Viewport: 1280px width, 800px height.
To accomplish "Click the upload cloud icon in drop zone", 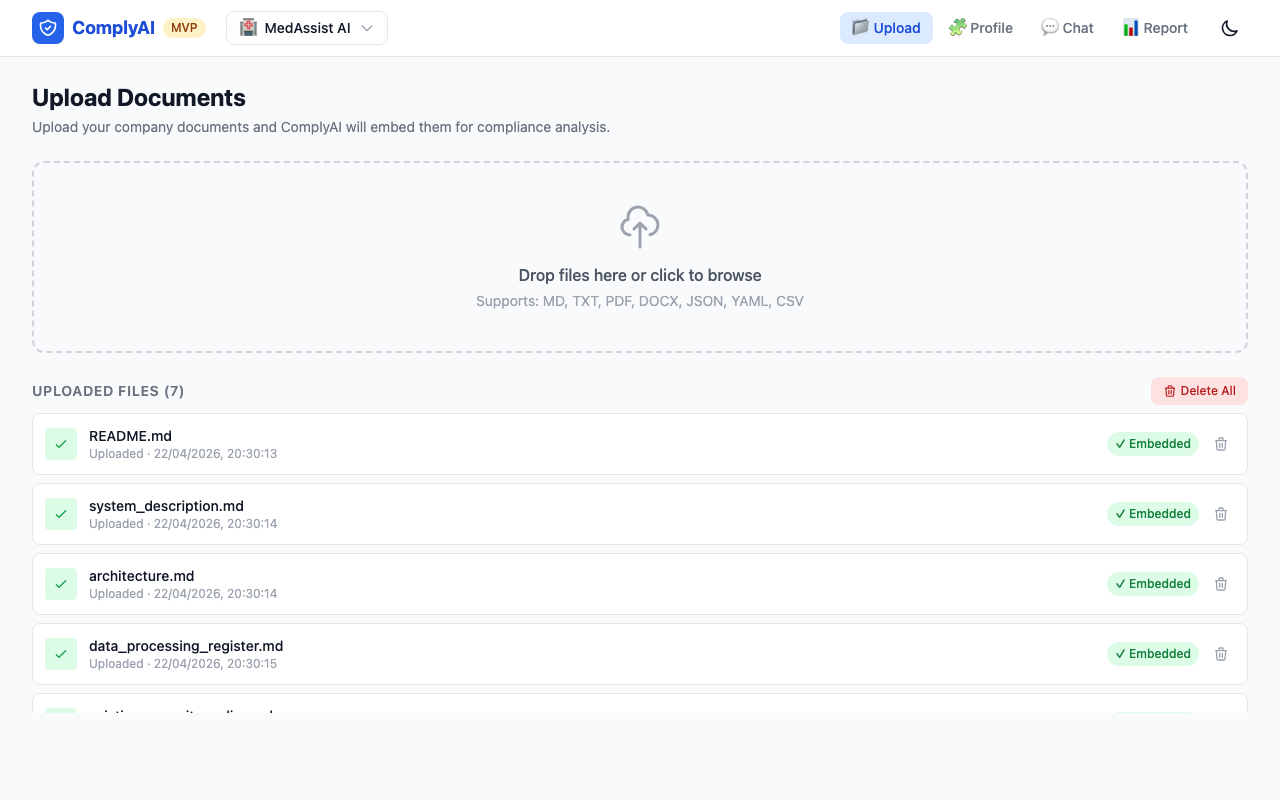I will tap(639, 227).
